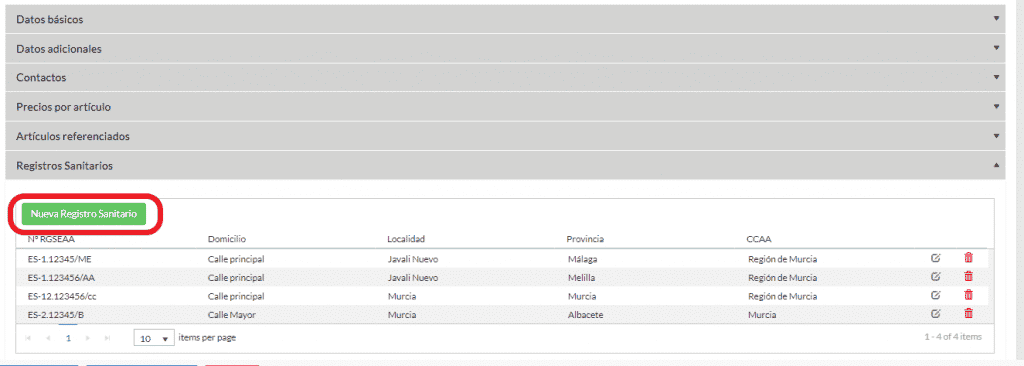Click the Nueva Registro Sanitario button
1024x366 pixels.
(84, 214)
